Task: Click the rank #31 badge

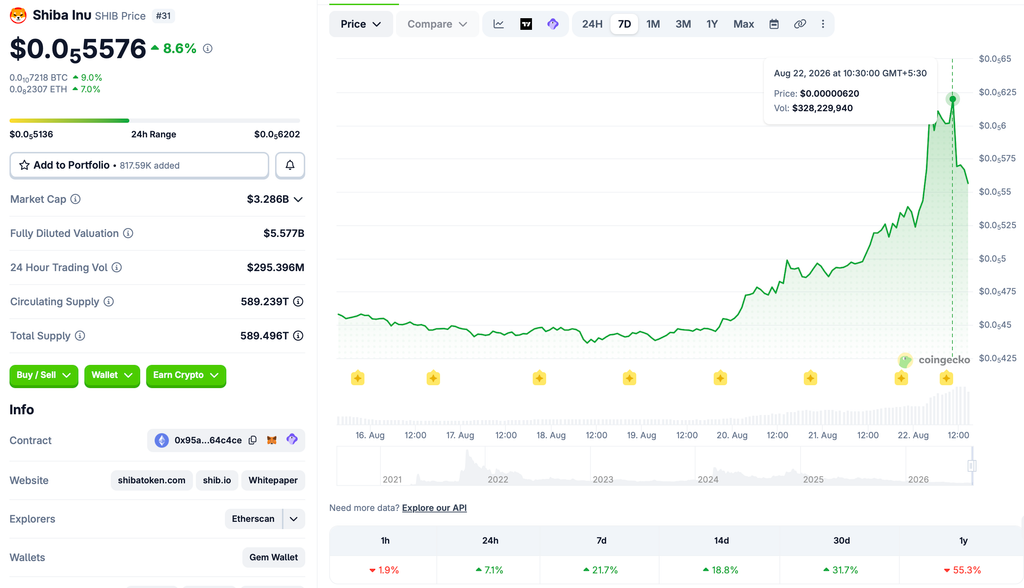Action: tap(163, 16)
